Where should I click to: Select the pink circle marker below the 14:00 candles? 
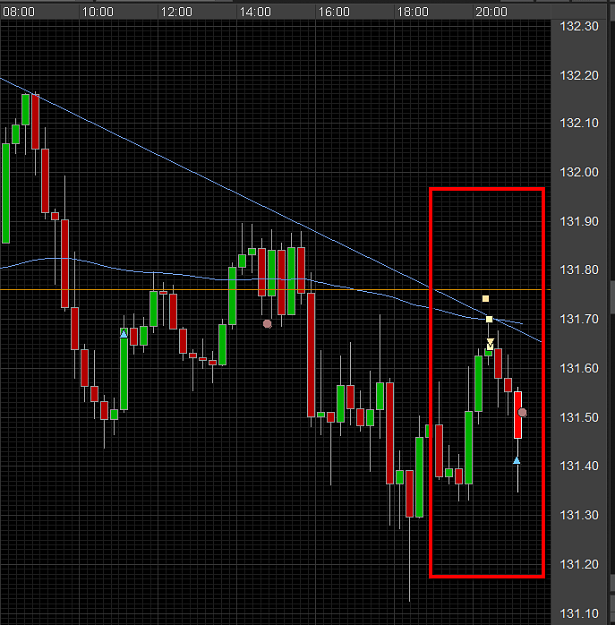click(x=267, y=324)
